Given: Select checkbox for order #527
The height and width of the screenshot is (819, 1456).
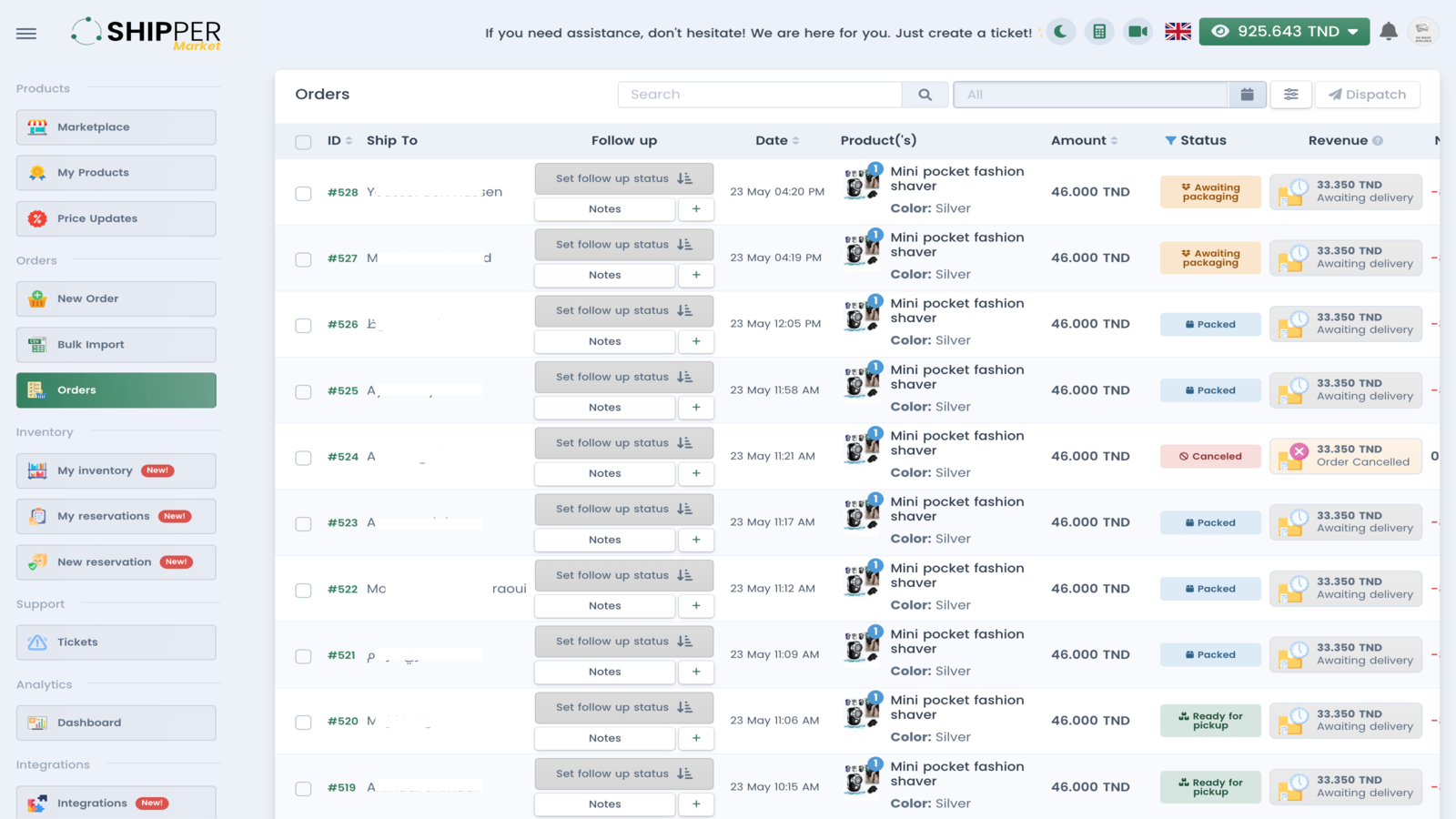Looking at the screenshot, I should tap(303, 259).
